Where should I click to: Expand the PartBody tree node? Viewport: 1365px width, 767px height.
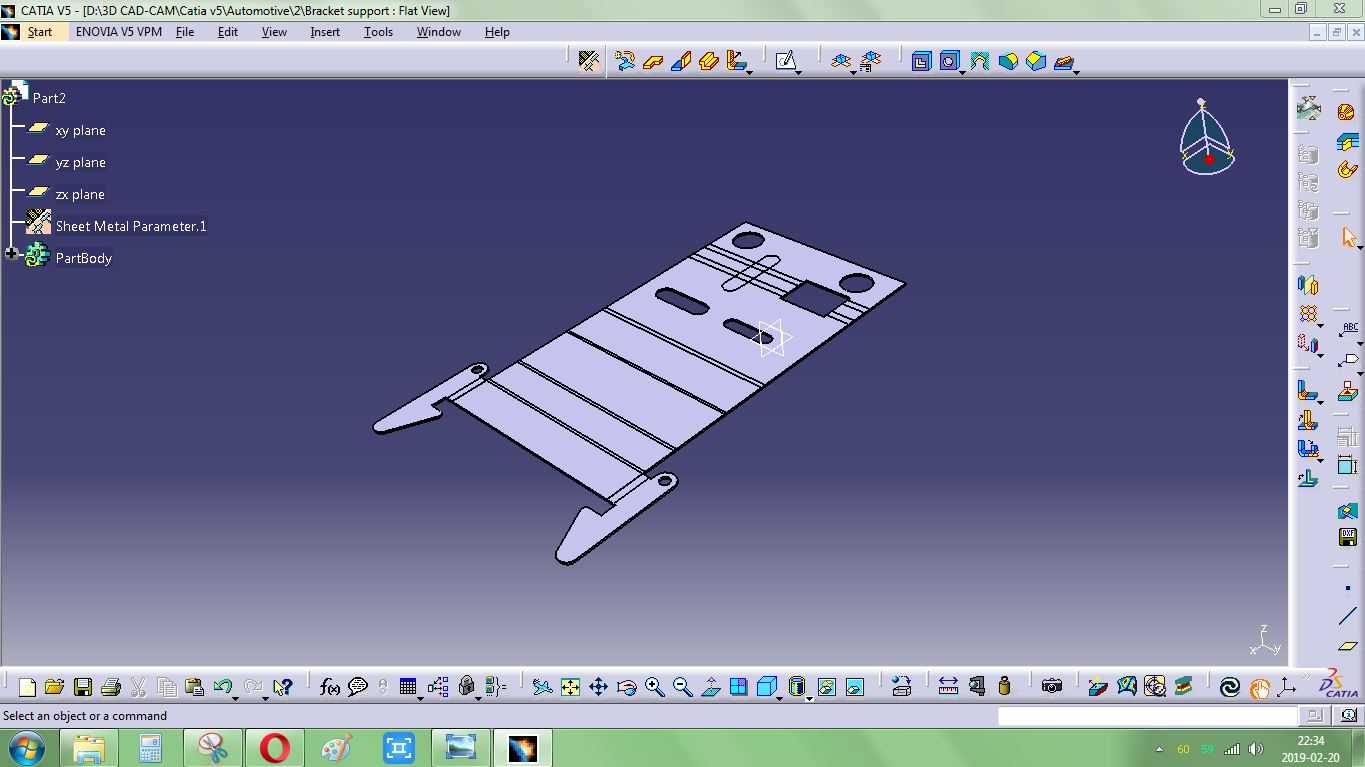[11, 254]
